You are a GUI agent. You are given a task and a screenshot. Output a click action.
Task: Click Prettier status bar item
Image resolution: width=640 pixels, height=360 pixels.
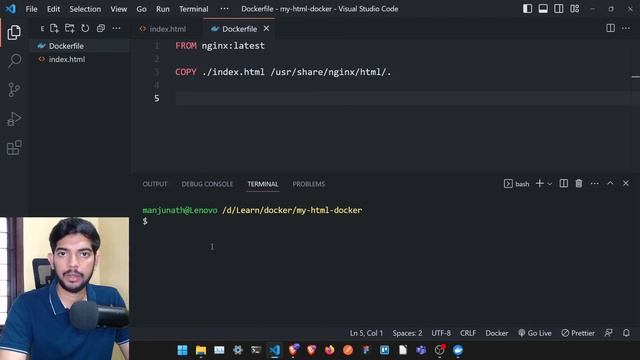pyautogui.click(x=578, y=333)
